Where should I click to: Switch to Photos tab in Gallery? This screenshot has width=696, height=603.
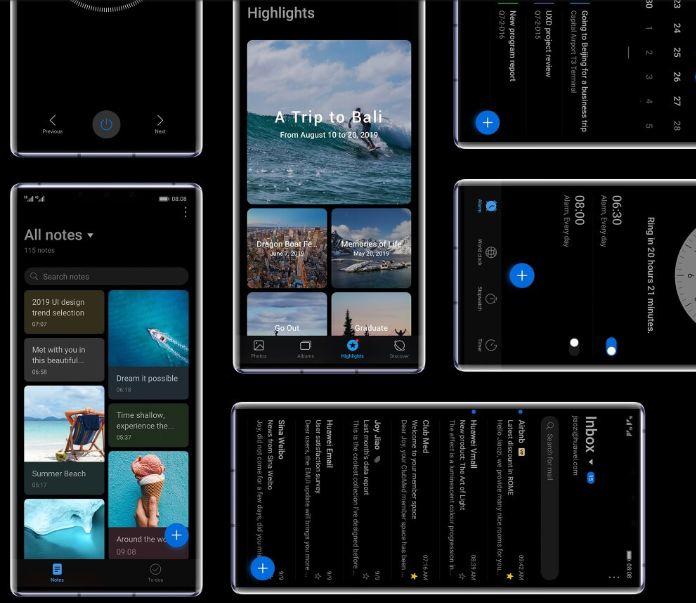tap(259, 349)
